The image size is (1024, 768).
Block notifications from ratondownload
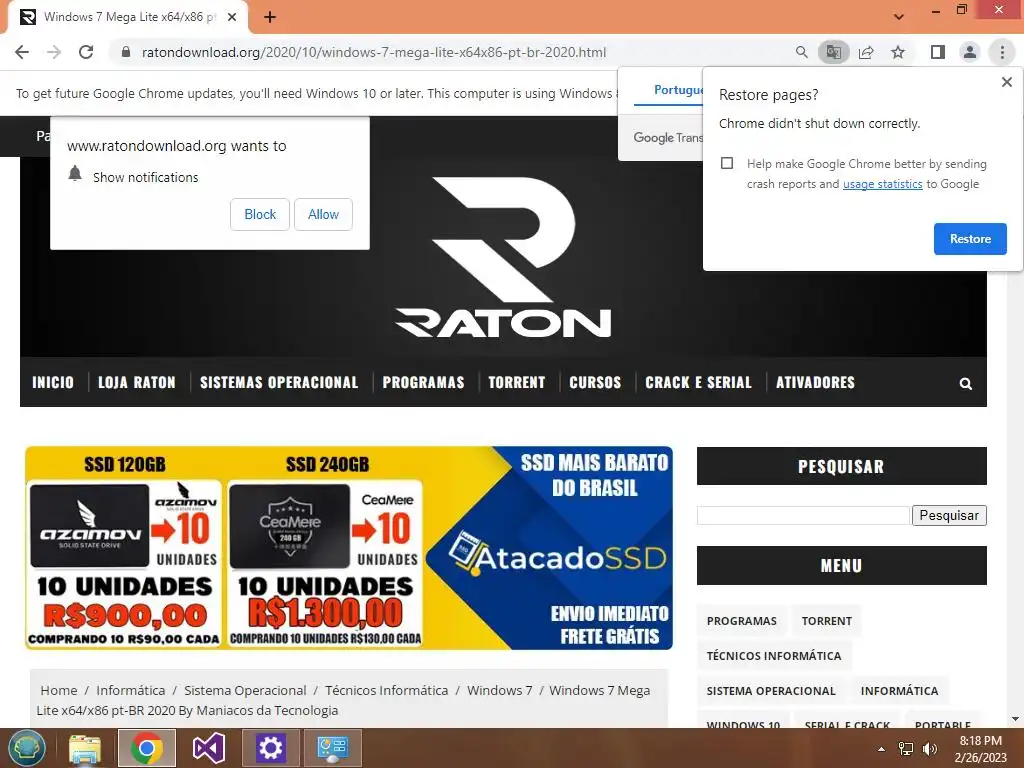tap(260, 214)
